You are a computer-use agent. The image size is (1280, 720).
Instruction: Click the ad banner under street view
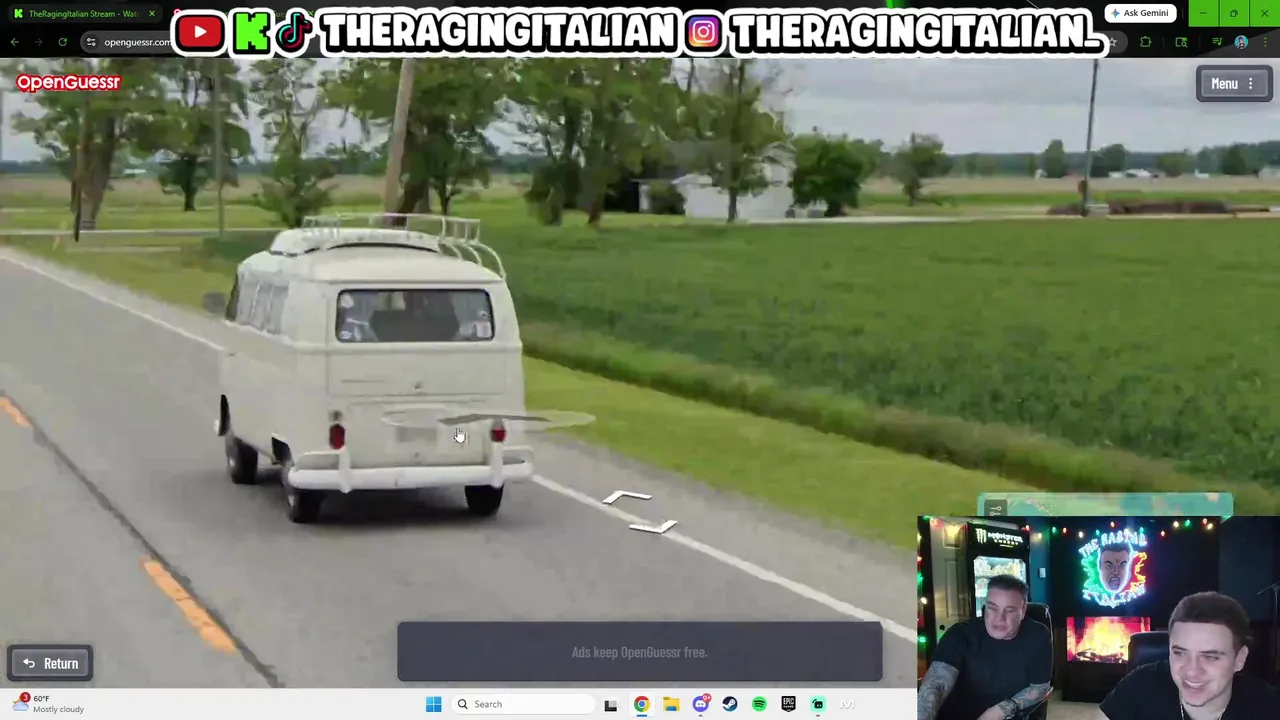[x=640, y=652]
